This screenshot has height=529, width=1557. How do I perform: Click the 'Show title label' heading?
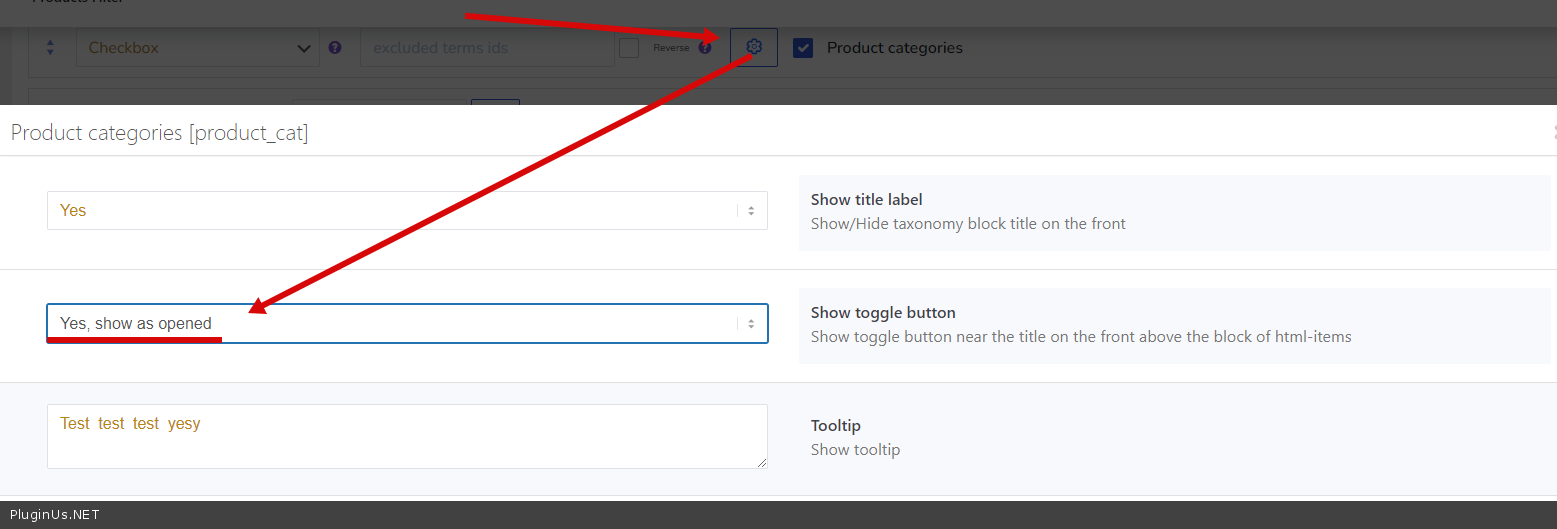[x=866, y=200]
